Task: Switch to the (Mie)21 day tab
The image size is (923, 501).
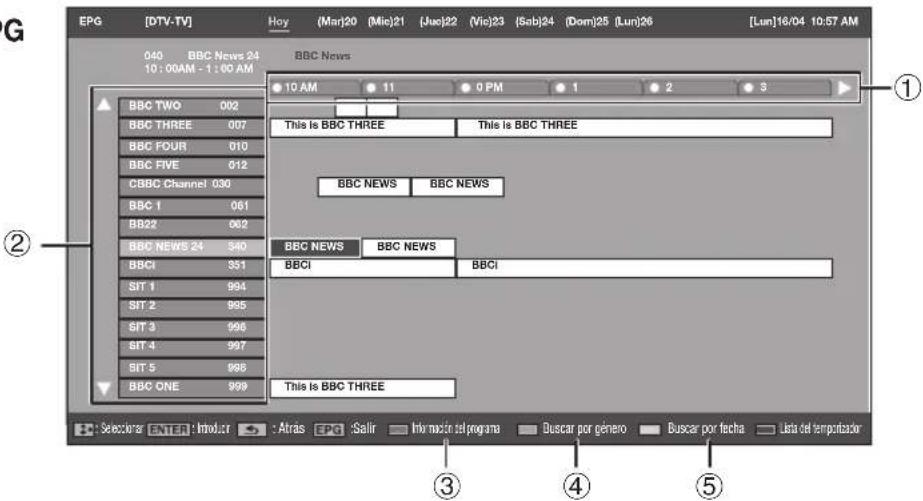Action: [386, 22]
